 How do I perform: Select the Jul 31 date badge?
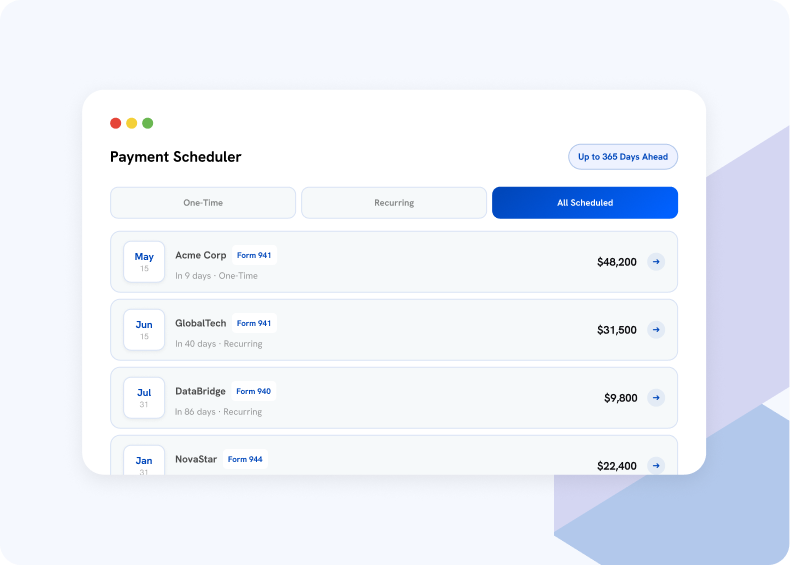(x=144, y=398)
